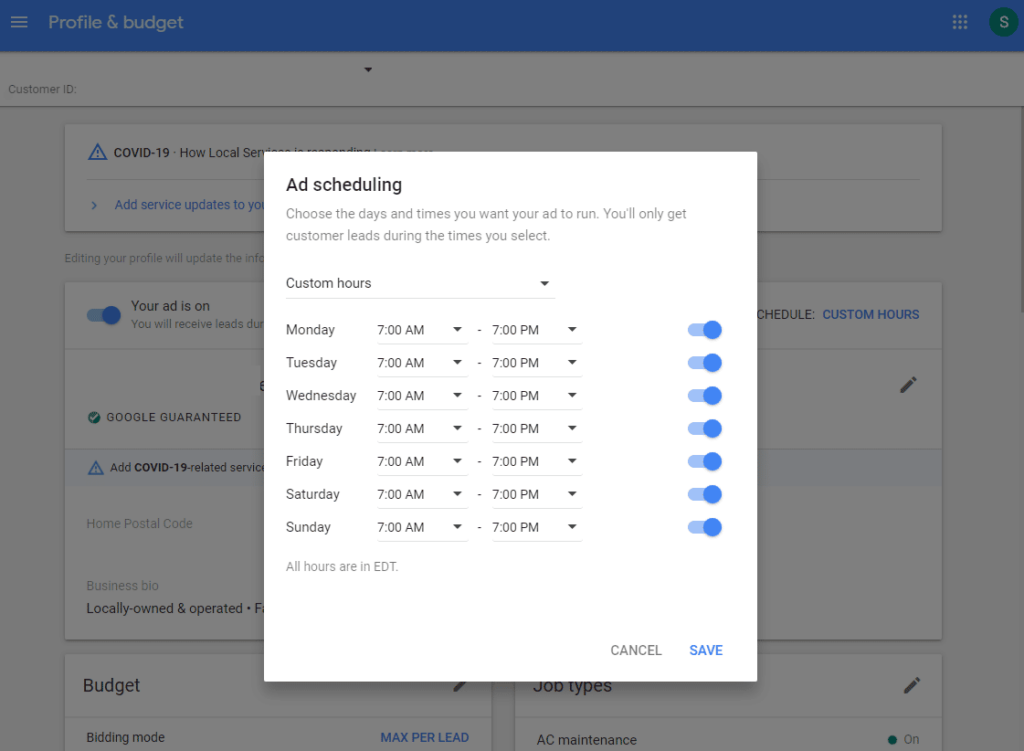The height and width of the screenshot is (751, 1024).
Task: Expand the 'Add service updates' section
Action: [94, 204]
